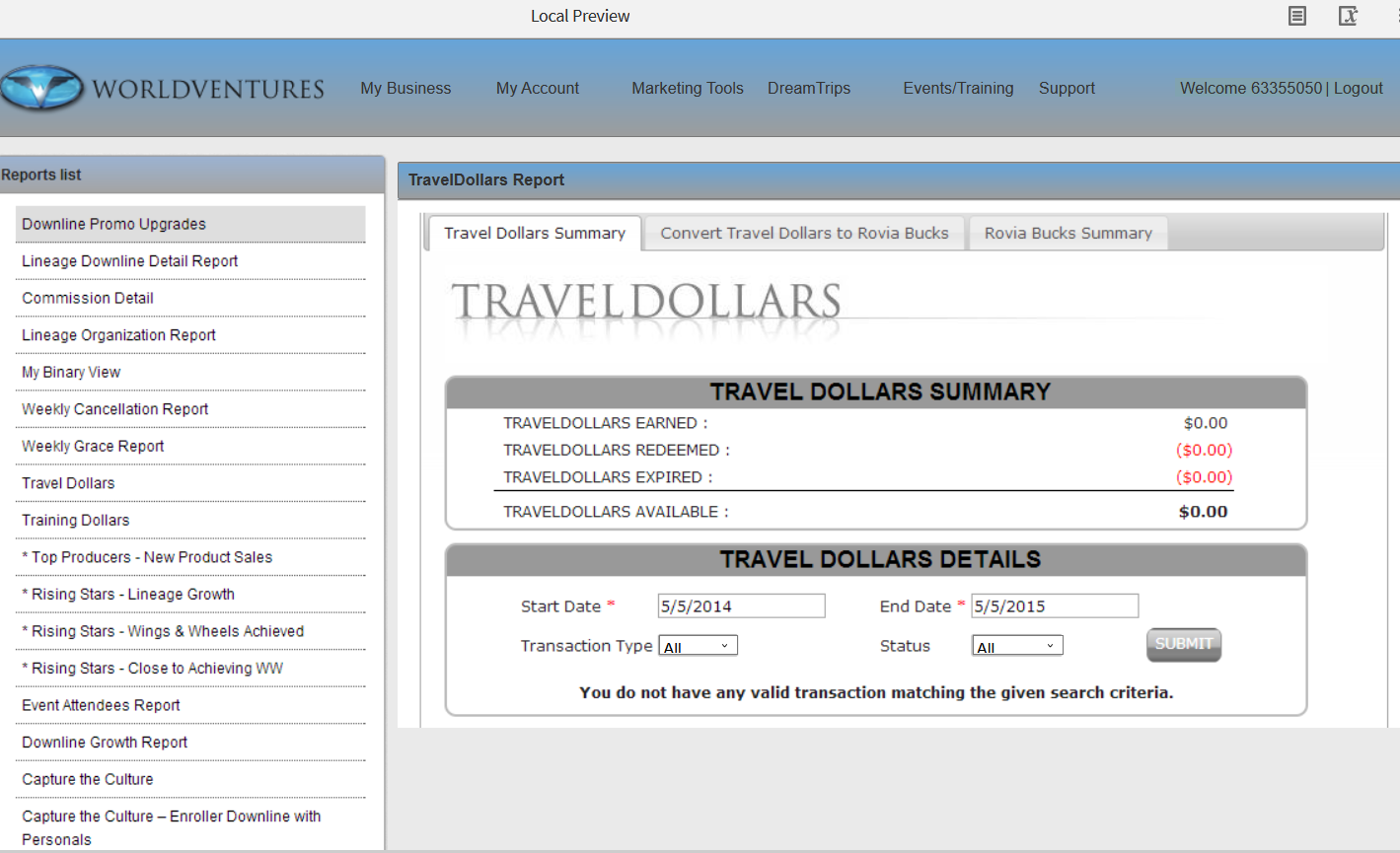Switch to the Travel Dollars Summary tab
This screenshot has width=1400, height=853.
[x=535, y=234]
